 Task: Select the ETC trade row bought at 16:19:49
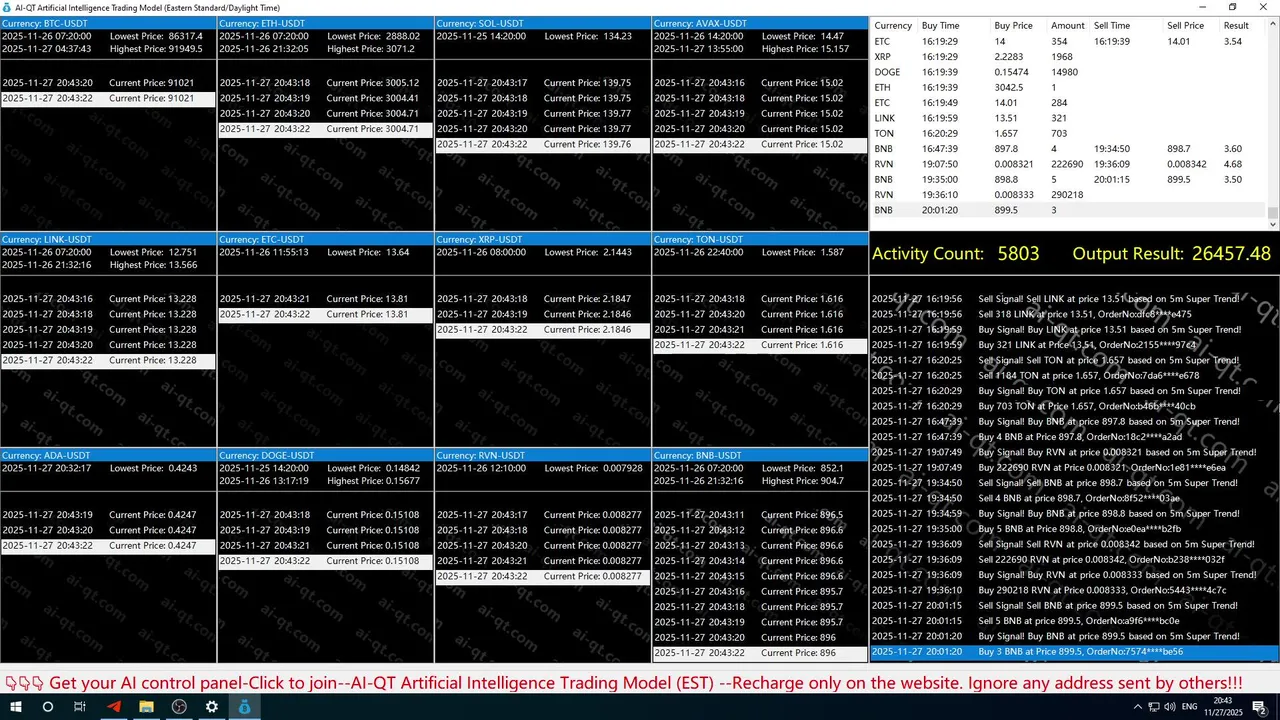pos(1069,103)
